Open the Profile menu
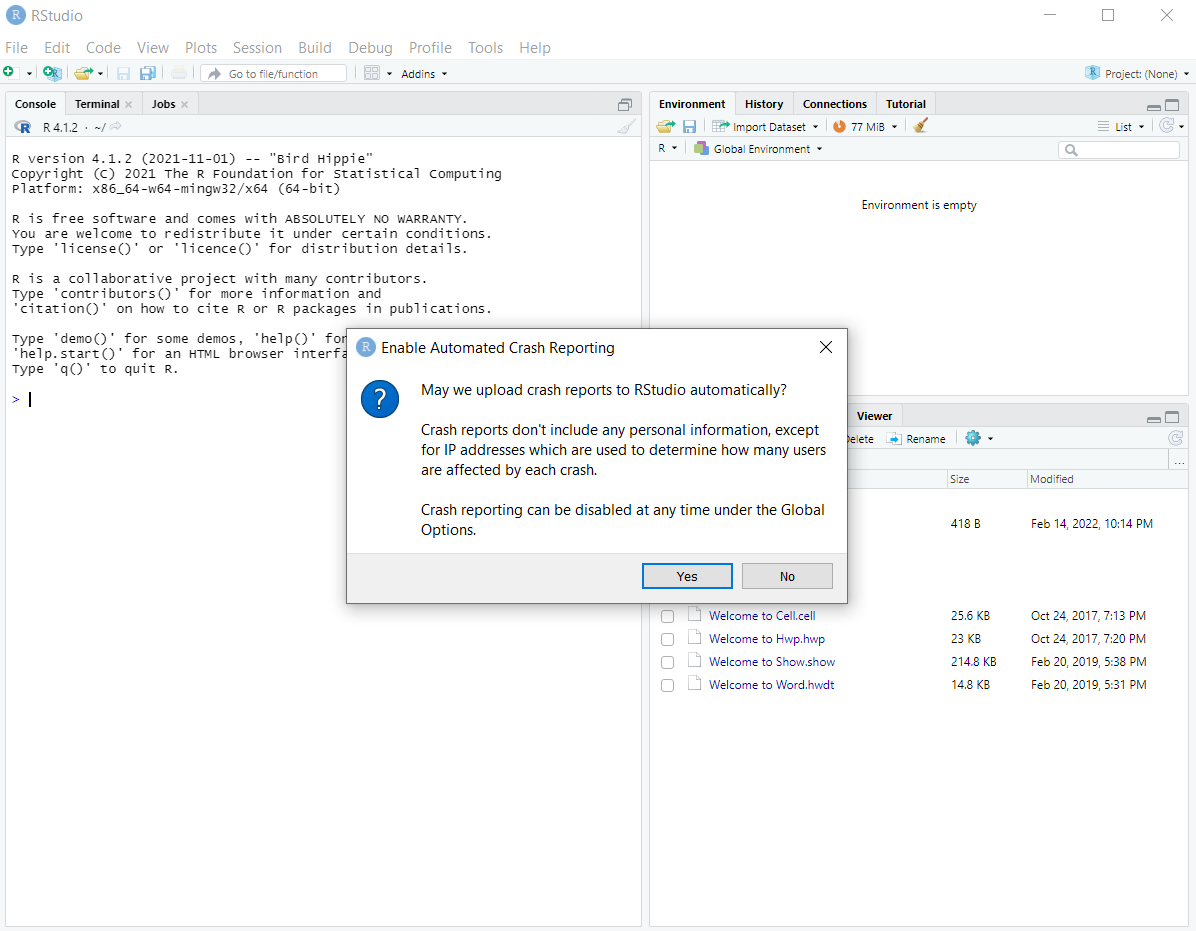This screenshot has height=931, width=1196. coord(430,47)
